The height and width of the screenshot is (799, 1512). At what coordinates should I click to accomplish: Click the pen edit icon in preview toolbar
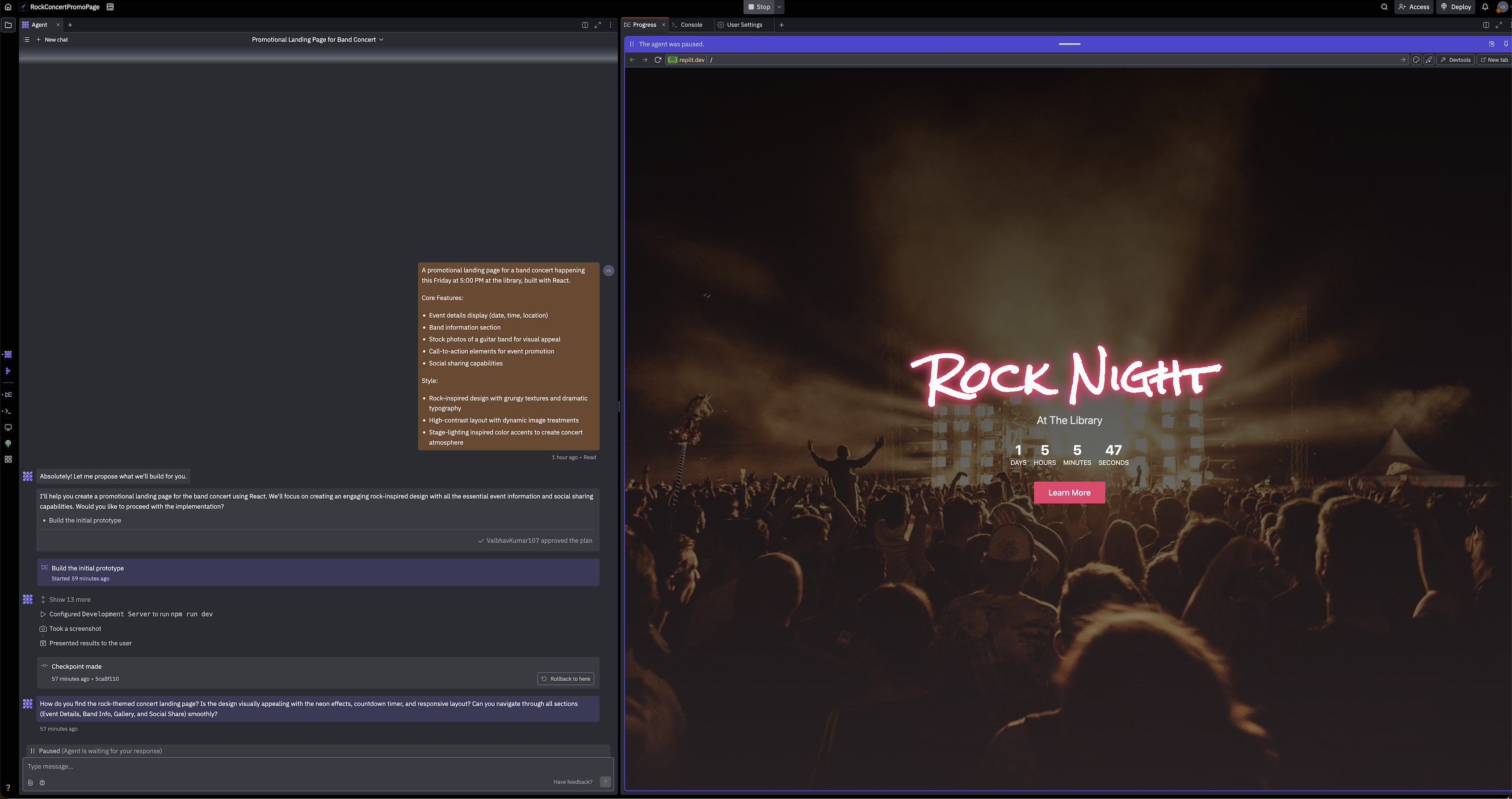(1429, 60)
